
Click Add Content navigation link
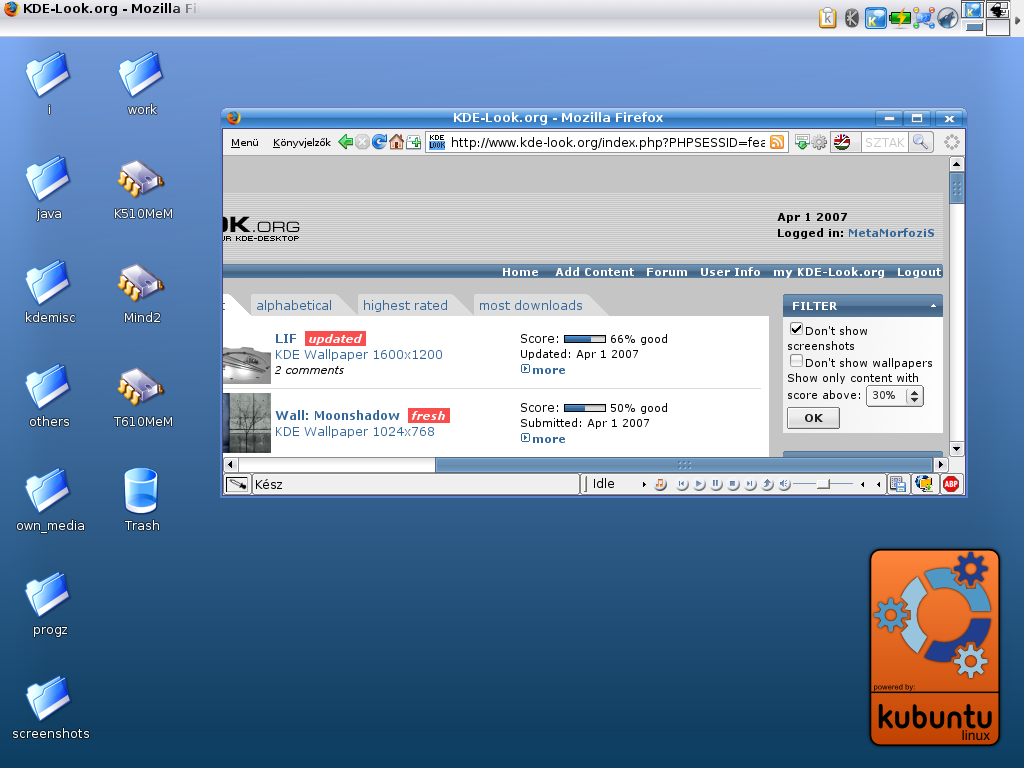tap(594, 272)
